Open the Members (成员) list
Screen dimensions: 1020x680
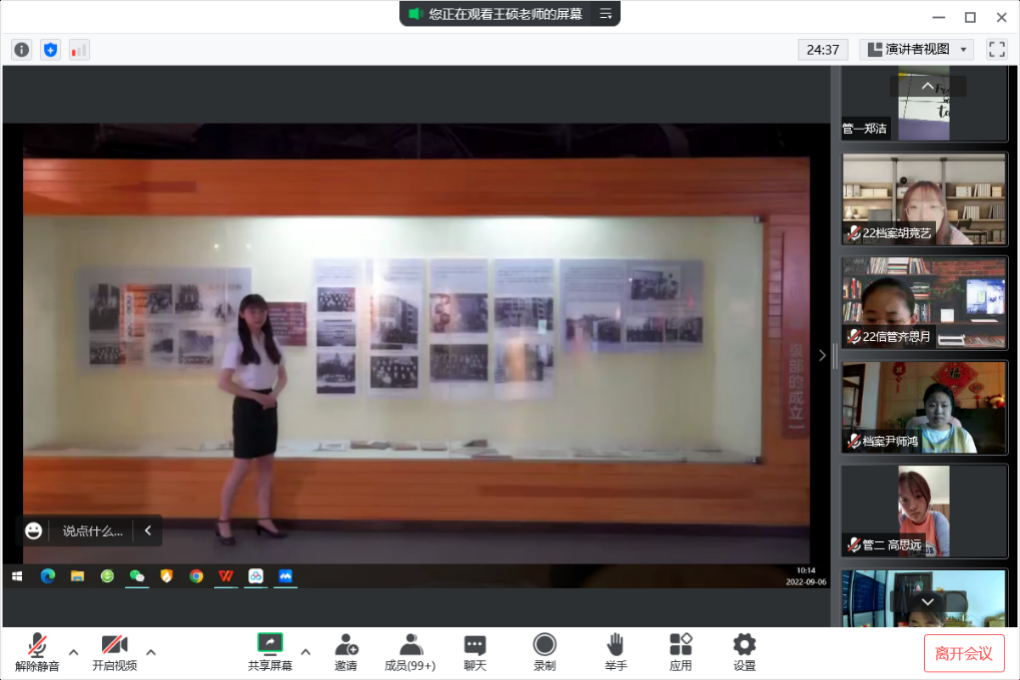[x=410, y=652]
